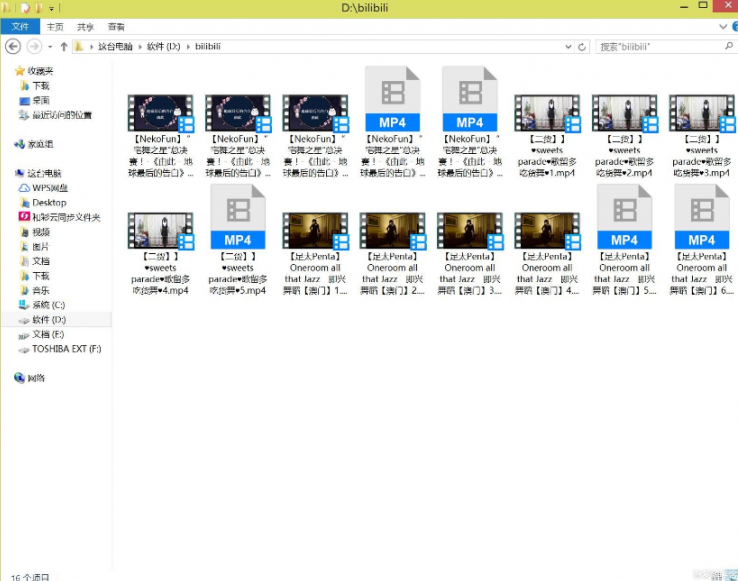Select the fourth NekoFun MP4 file icon

[393, 99]
